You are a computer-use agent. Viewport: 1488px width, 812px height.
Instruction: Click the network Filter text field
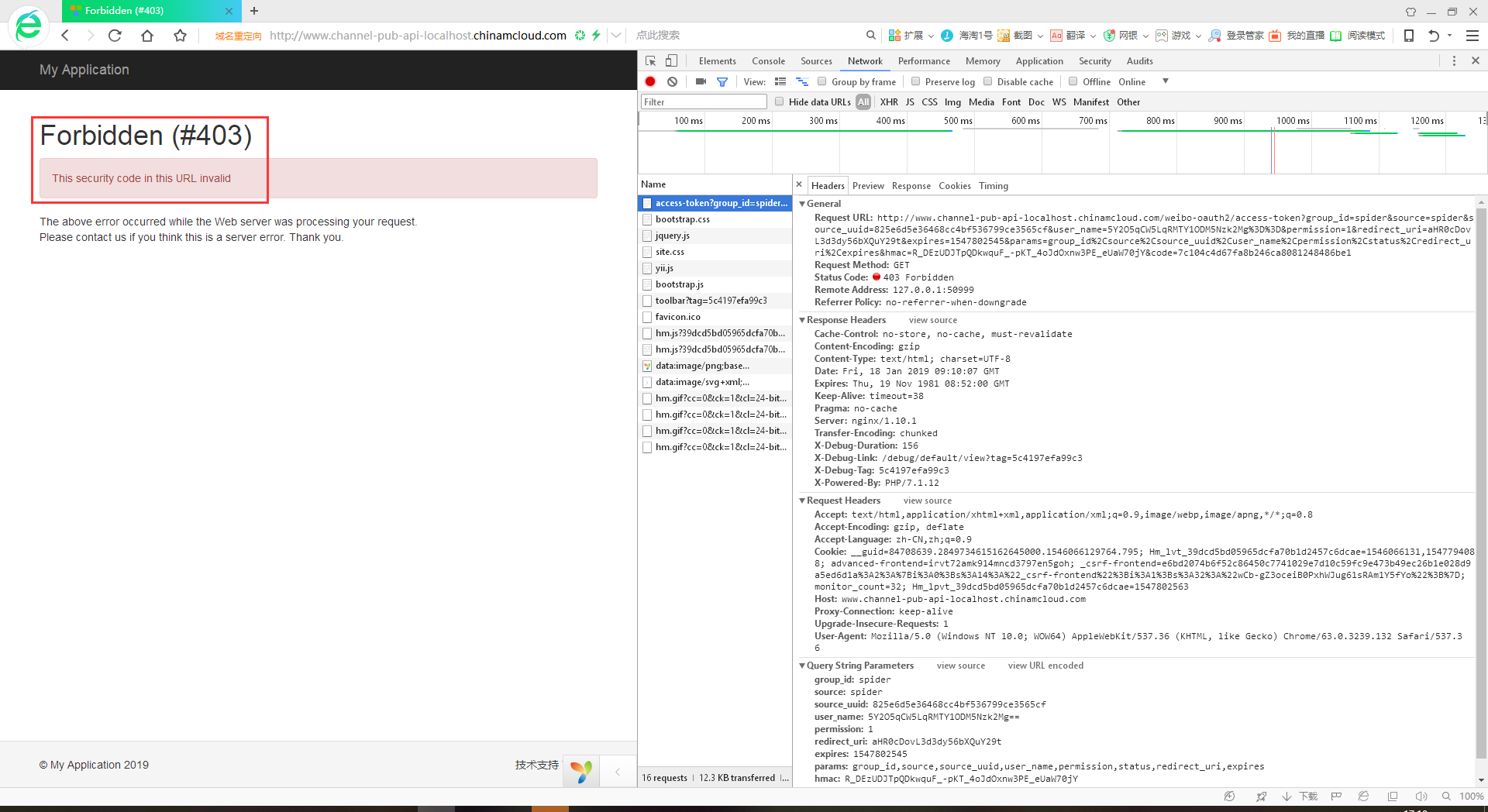pyautogui.click(x=704, y=101)
